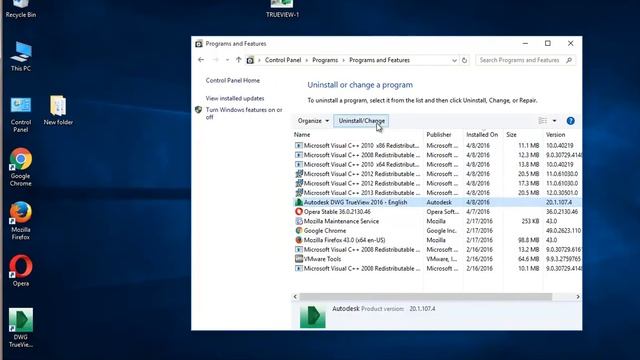Open help with the blue question mark
The height and width of the screenshot is (360, 640).
point(571,121)
